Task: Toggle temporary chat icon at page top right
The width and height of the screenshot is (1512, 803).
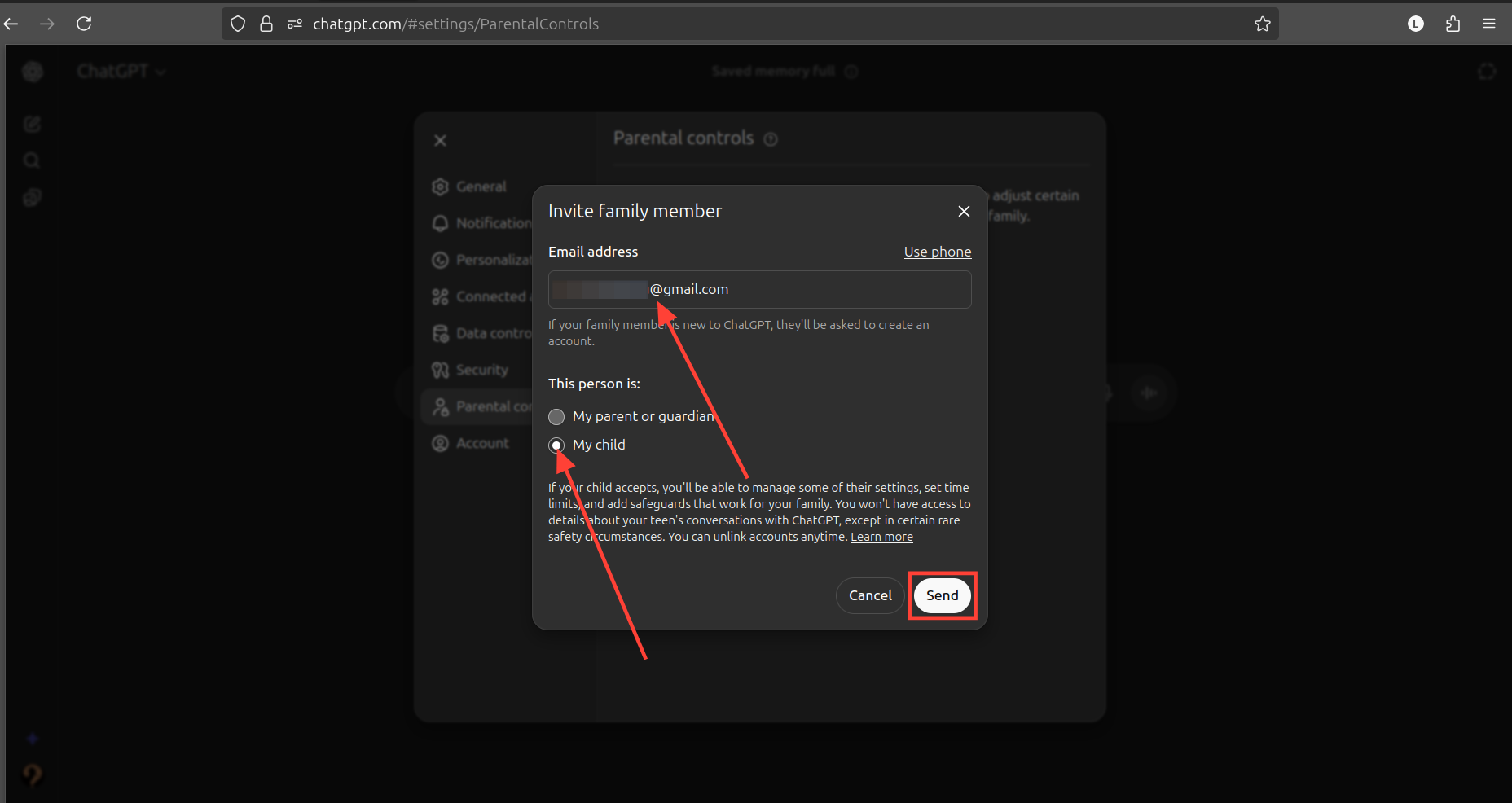Action: tap(1487, 72)
